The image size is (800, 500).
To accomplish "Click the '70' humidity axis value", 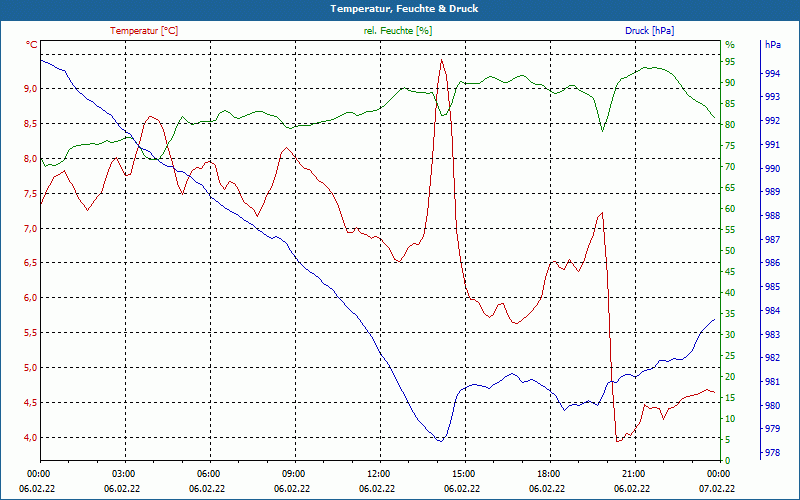I will coord(730,167).
